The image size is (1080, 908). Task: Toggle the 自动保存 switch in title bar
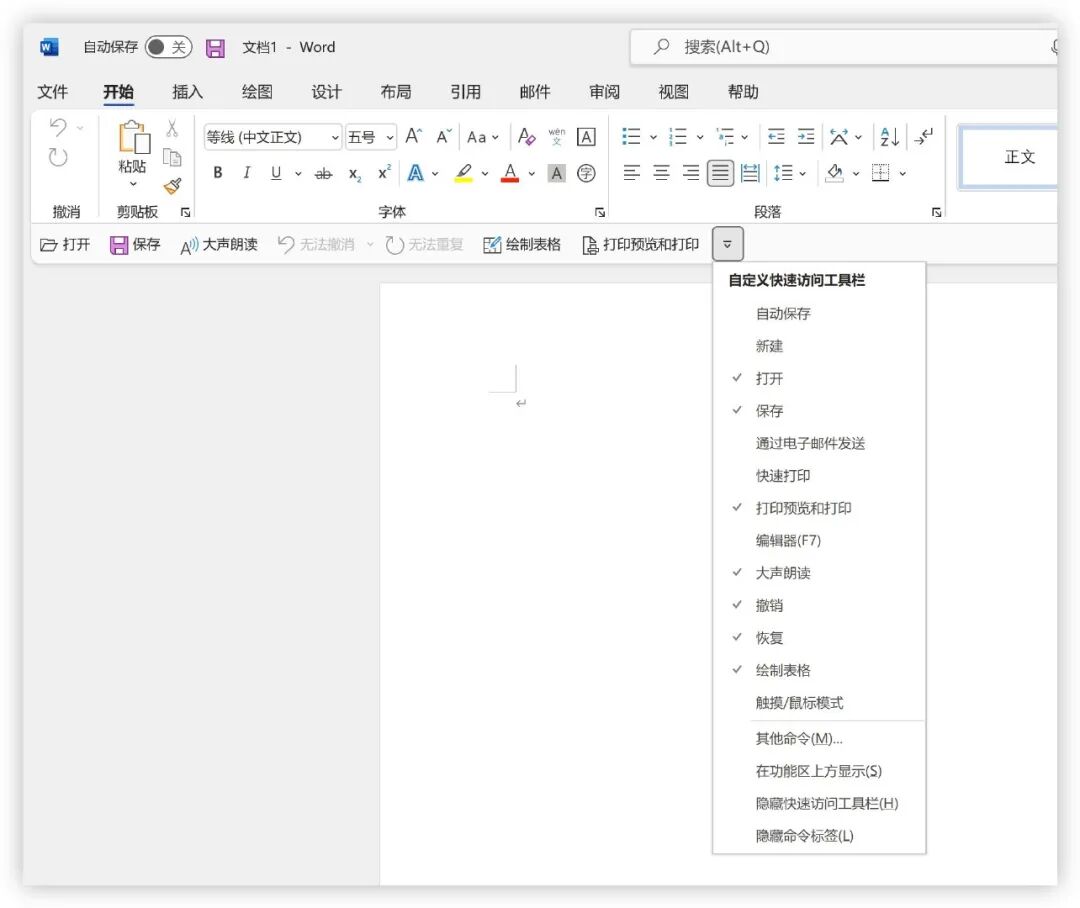coord(167,47)
